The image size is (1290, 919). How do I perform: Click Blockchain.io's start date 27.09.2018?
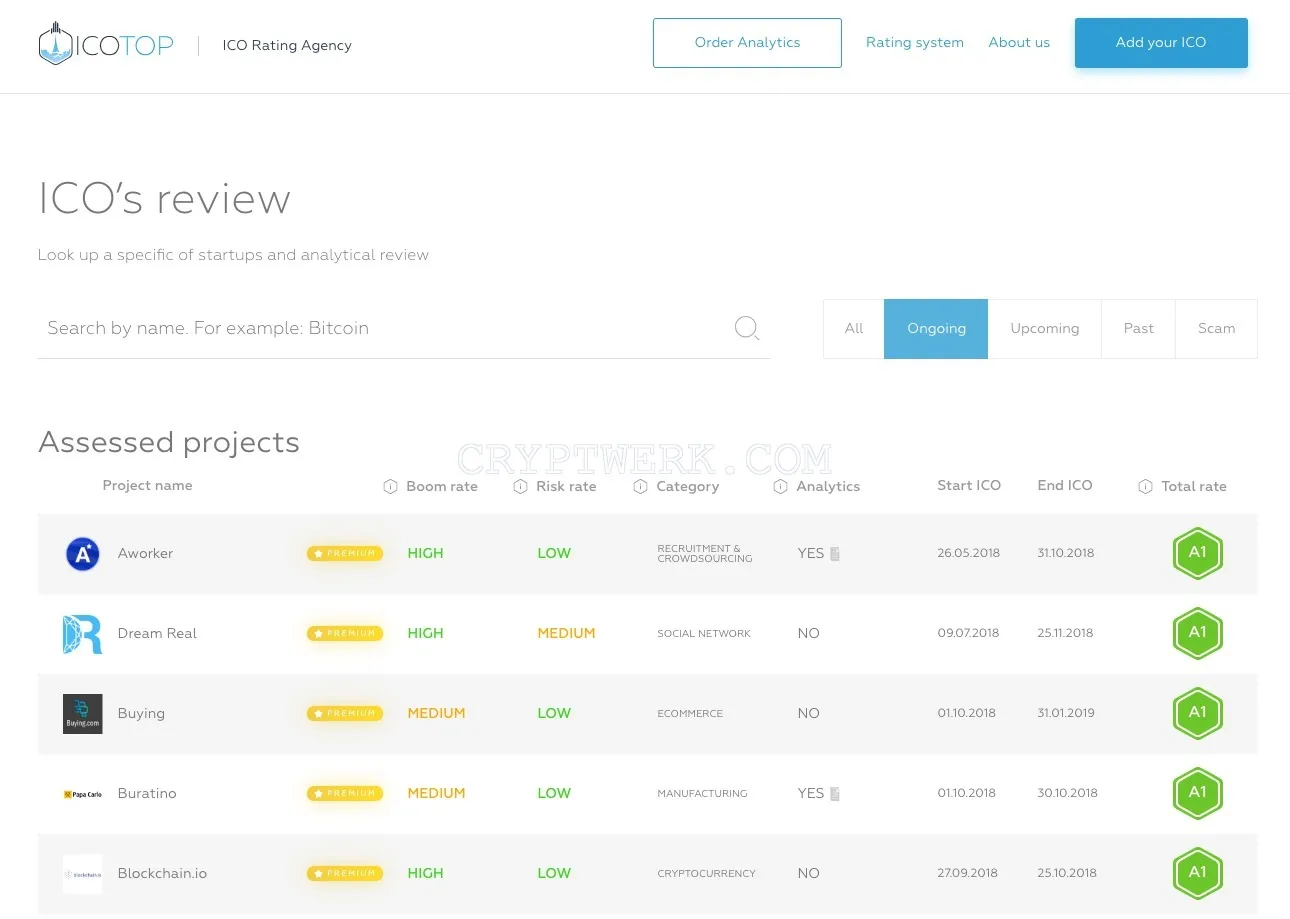[x=968, y=874]
